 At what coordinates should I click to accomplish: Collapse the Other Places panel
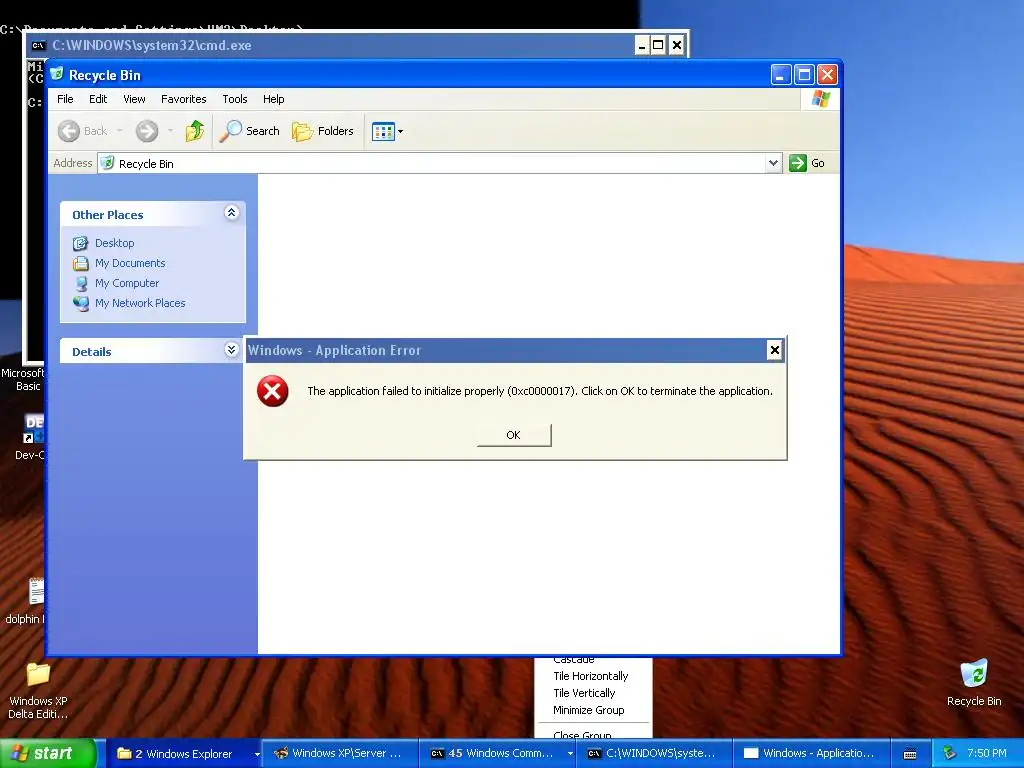231,213
